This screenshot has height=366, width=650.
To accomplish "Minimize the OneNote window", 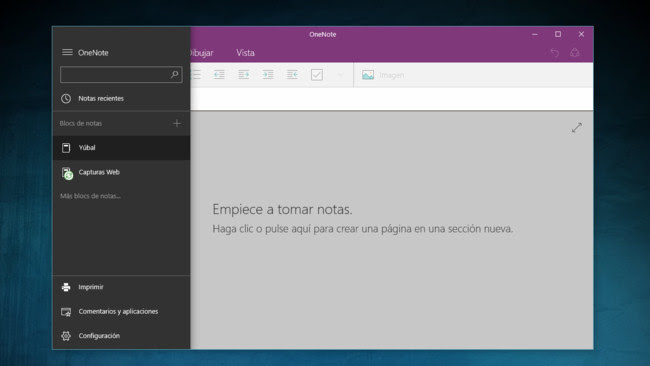I will pos(535,34).
